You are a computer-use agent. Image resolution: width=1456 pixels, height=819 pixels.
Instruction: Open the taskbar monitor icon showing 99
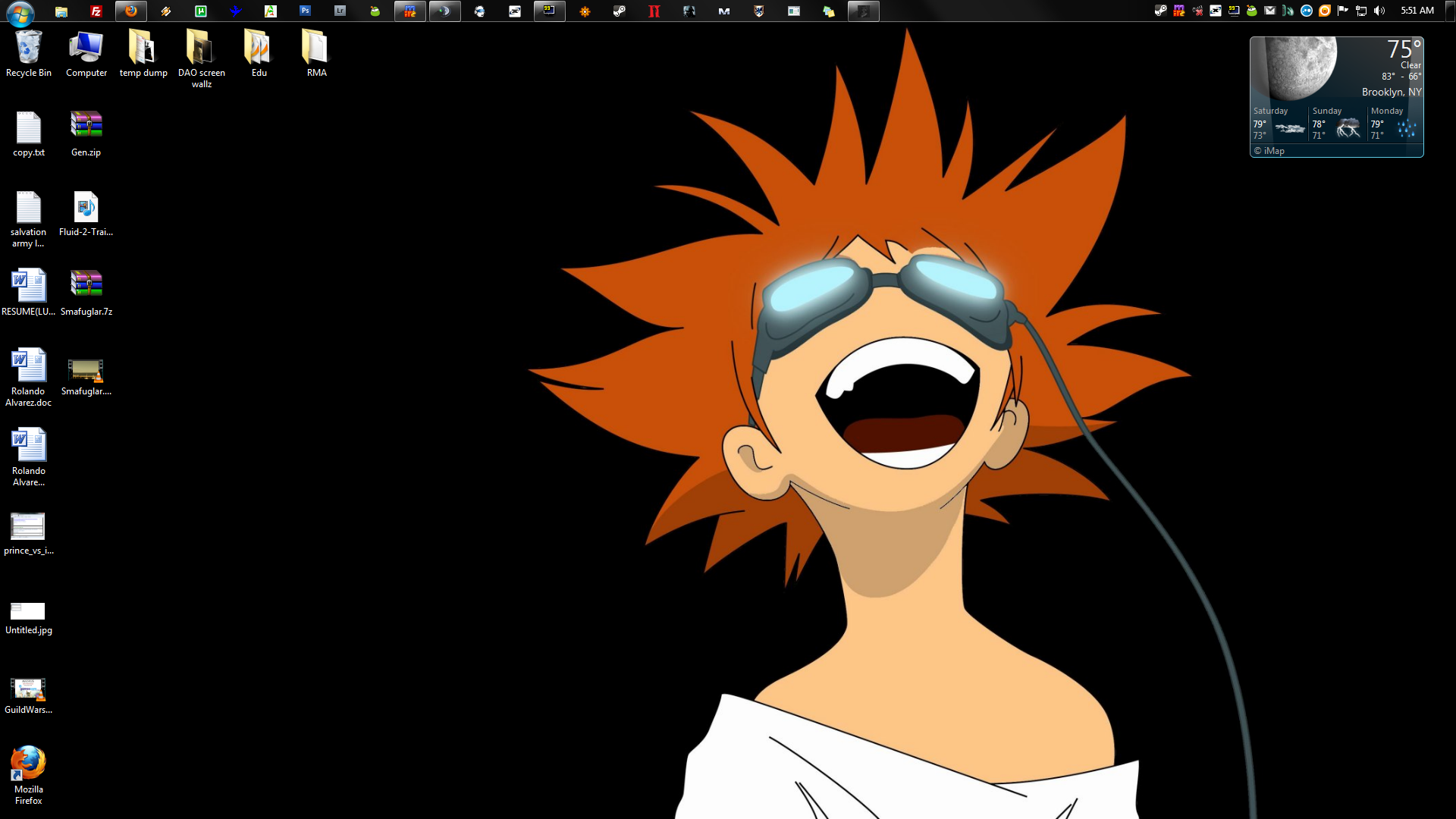tap(550, 11)
